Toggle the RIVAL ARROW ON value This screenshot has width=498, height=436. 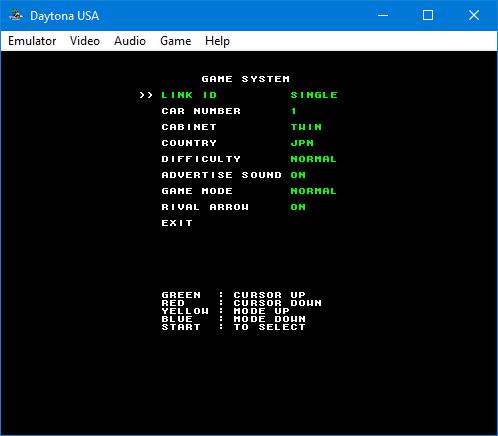pos(298,207)
